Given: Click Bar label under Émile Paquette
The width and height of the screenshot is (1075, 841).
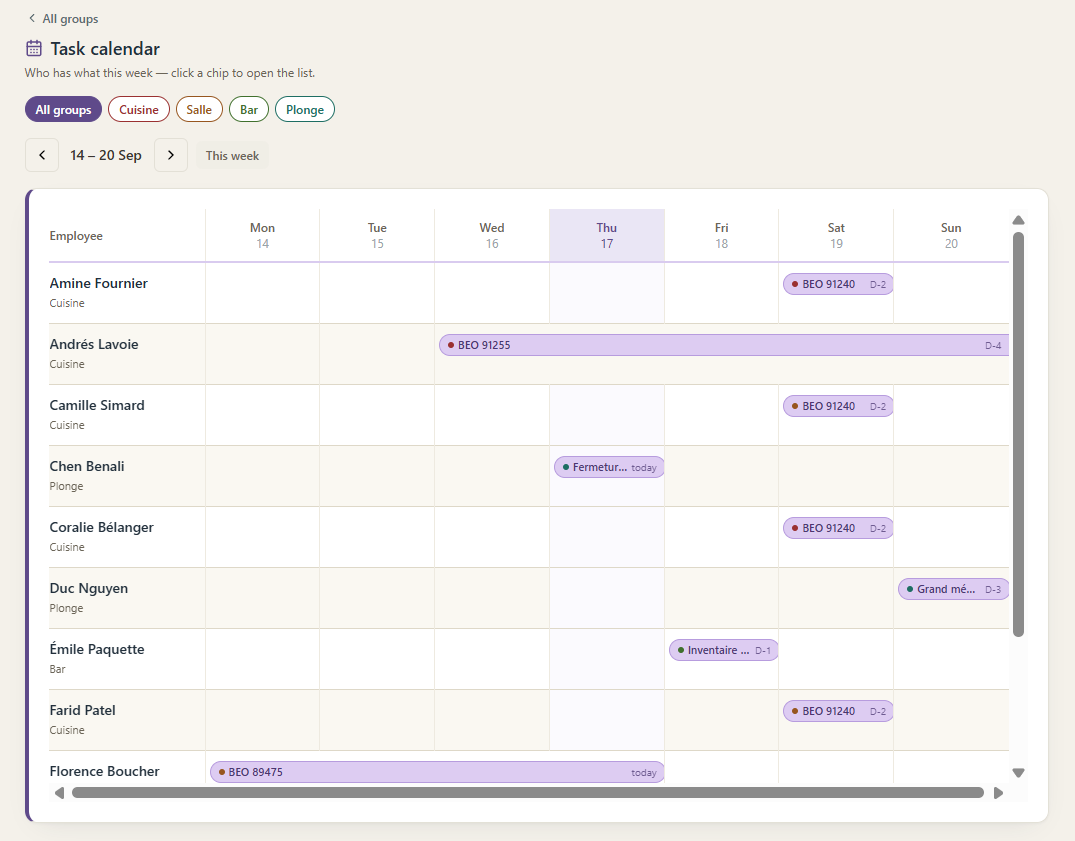Looking at the screenshot, I should [58, 669].
